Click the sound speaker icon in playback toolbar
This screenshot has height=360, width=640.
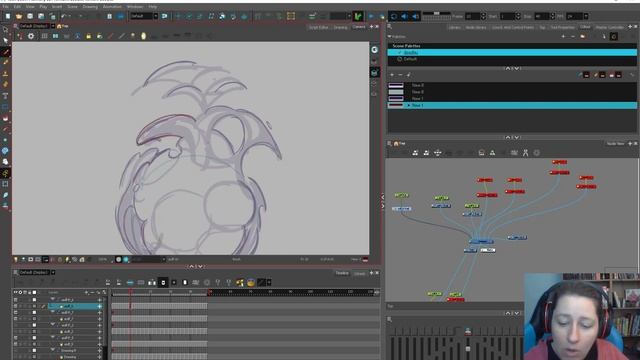404,16
